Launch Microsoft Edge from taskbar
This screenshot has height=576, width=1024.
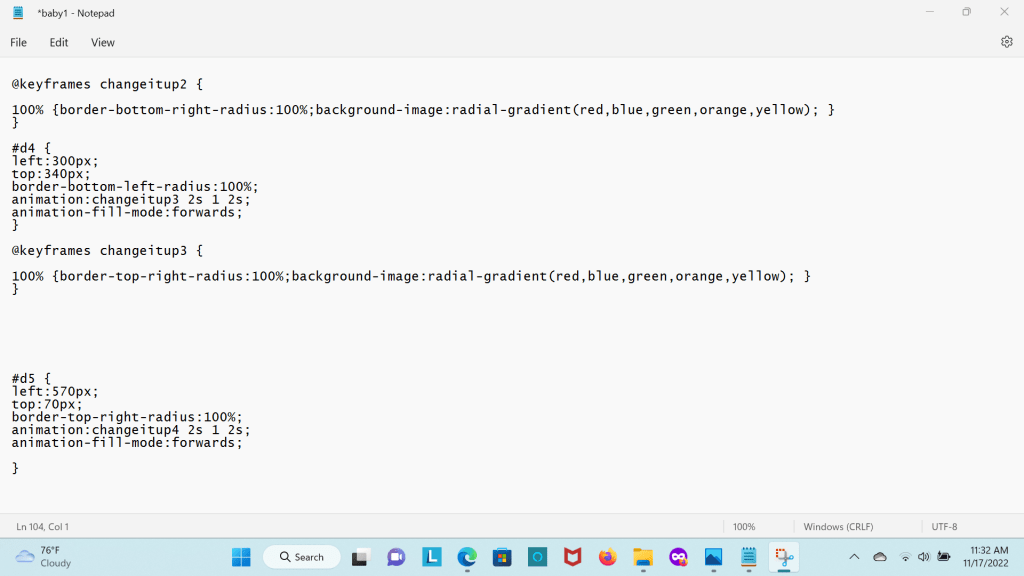pyautogui.click(x=467, y=557)
